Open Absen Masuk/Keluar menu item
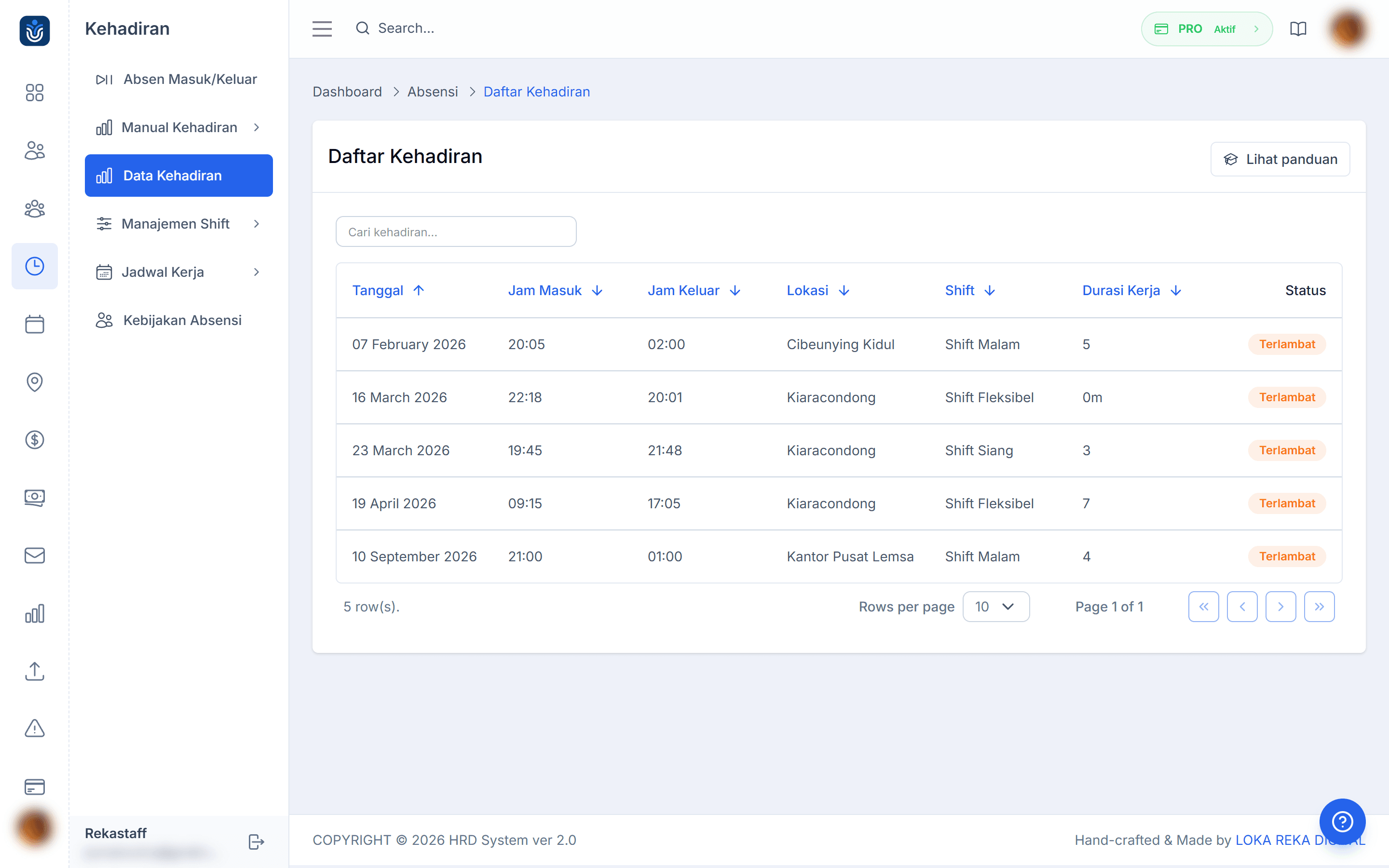This screenshot has width=1389, height=868. [x=178, y=79]
